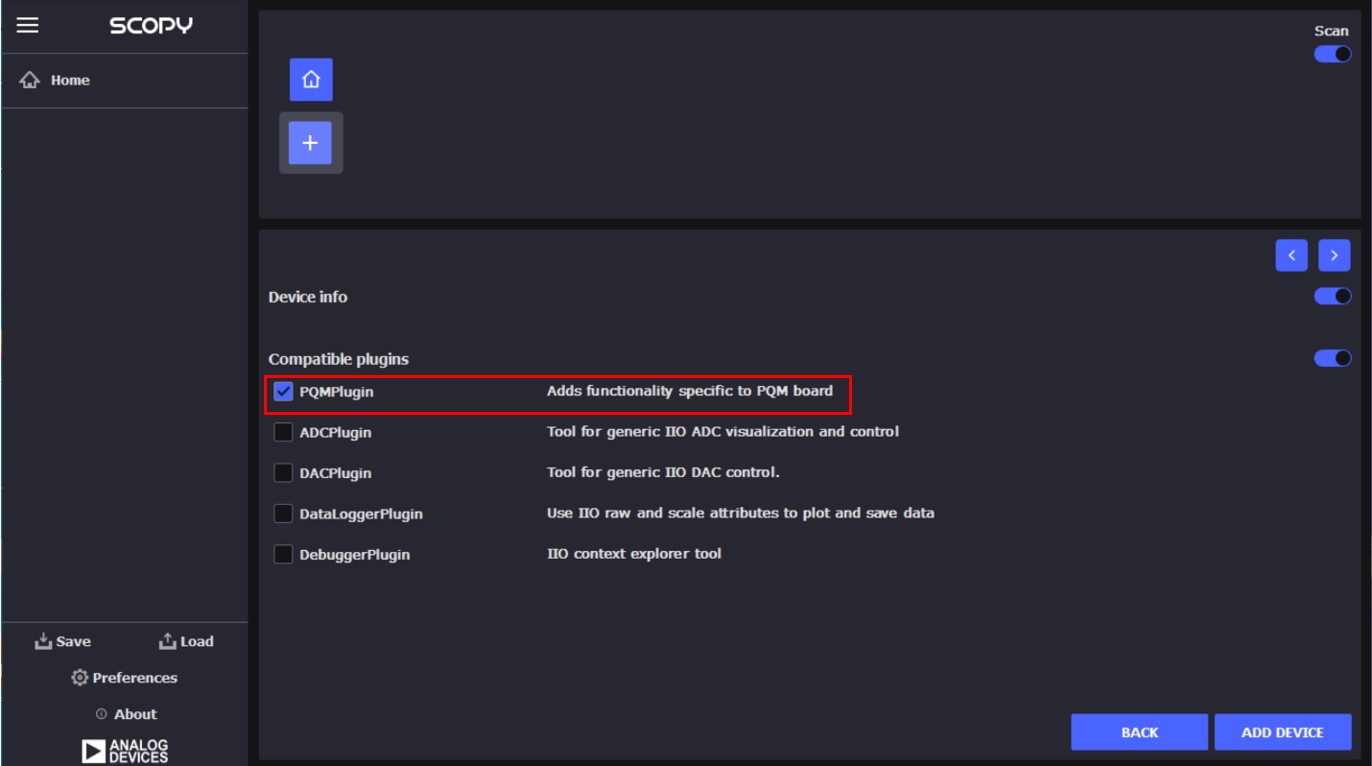1372x766 pixels.
Task: Open Preferences
Action: (124, 678)
